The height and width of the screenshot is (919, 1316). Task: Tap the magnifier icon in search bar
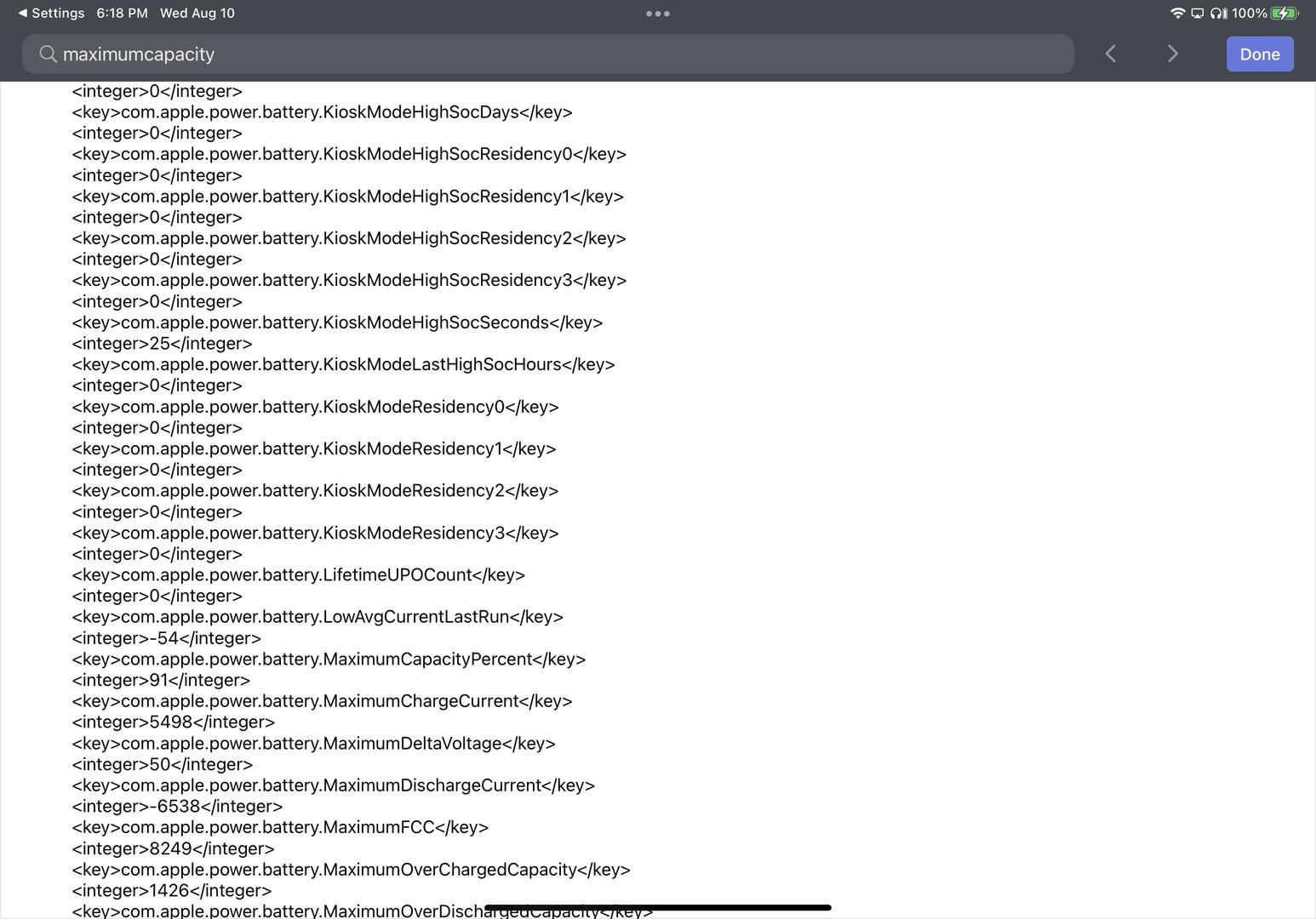click(x=49, y=54)
